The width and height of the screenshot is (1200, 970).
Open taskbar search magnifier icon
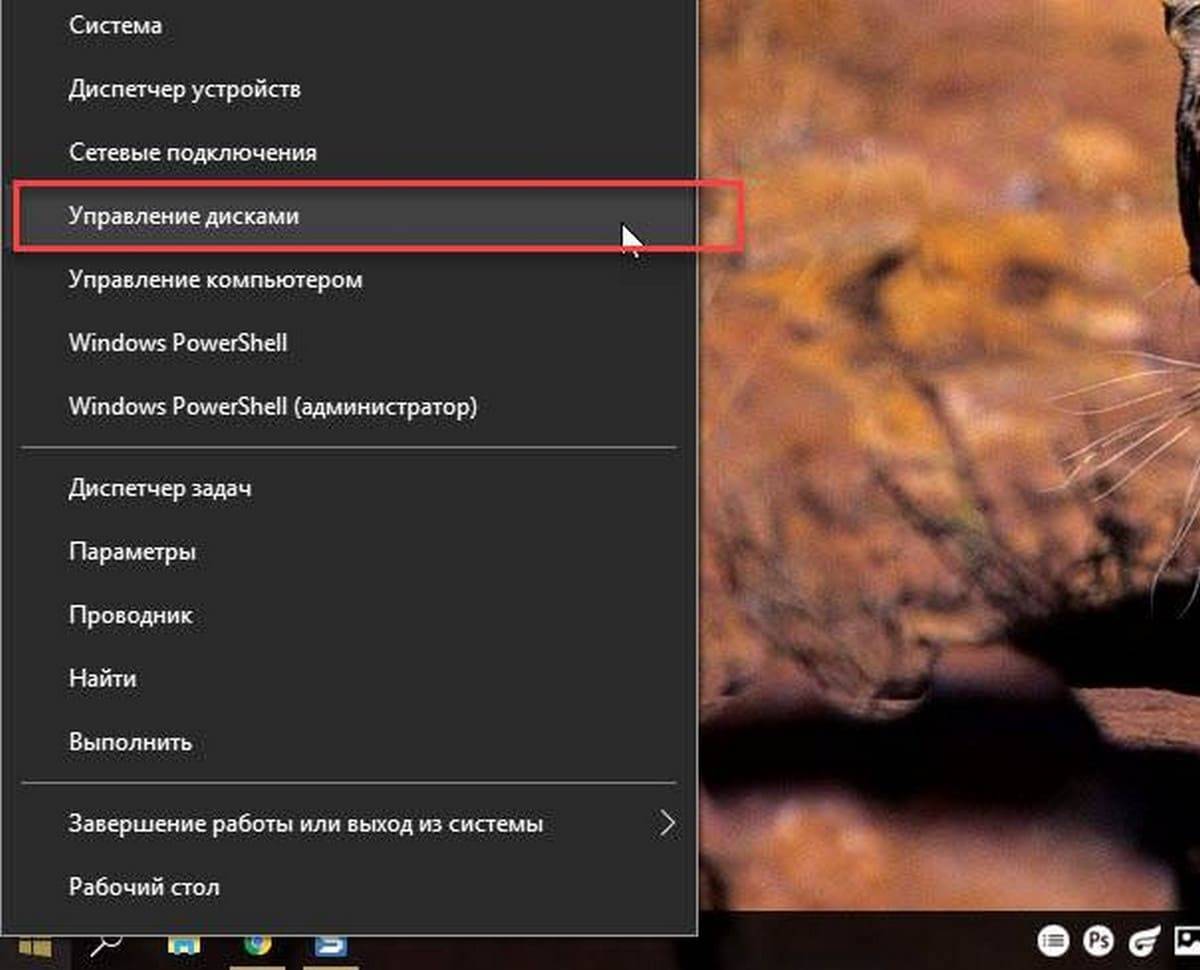(x=107, y=948)
